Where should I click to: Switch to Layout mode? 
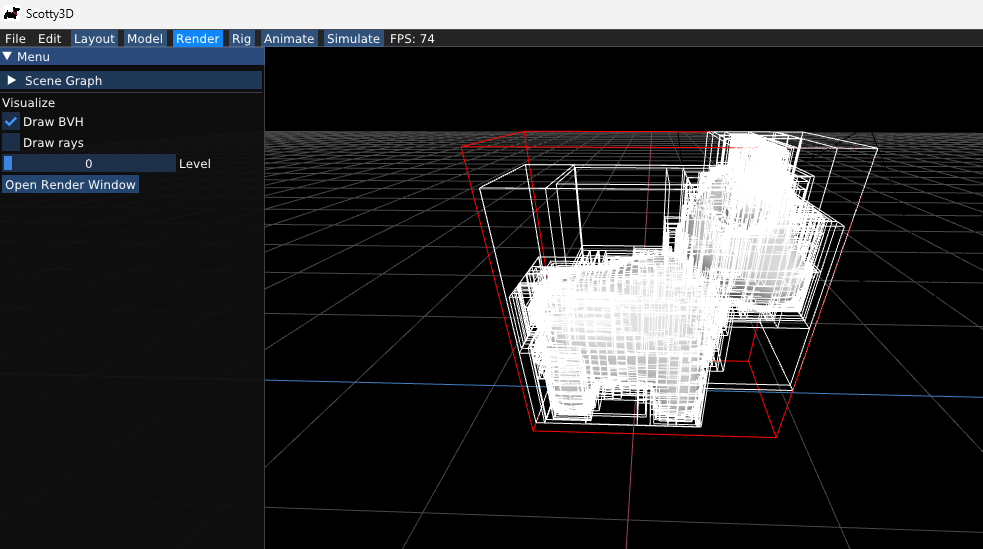click(x=94, y=39)
